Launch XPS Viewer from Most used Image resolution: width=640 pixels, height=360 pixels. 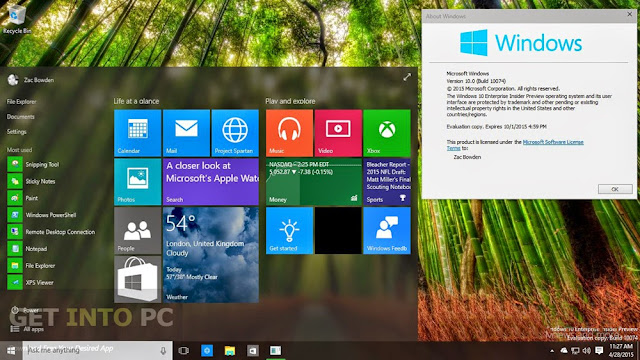31,282
